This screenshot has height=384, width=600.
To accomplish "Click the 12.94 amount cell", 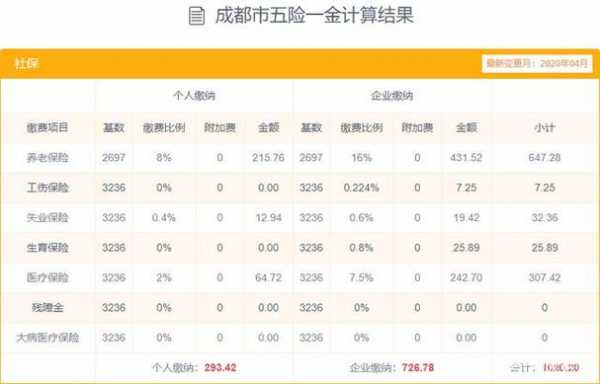I will click(268, 218).
